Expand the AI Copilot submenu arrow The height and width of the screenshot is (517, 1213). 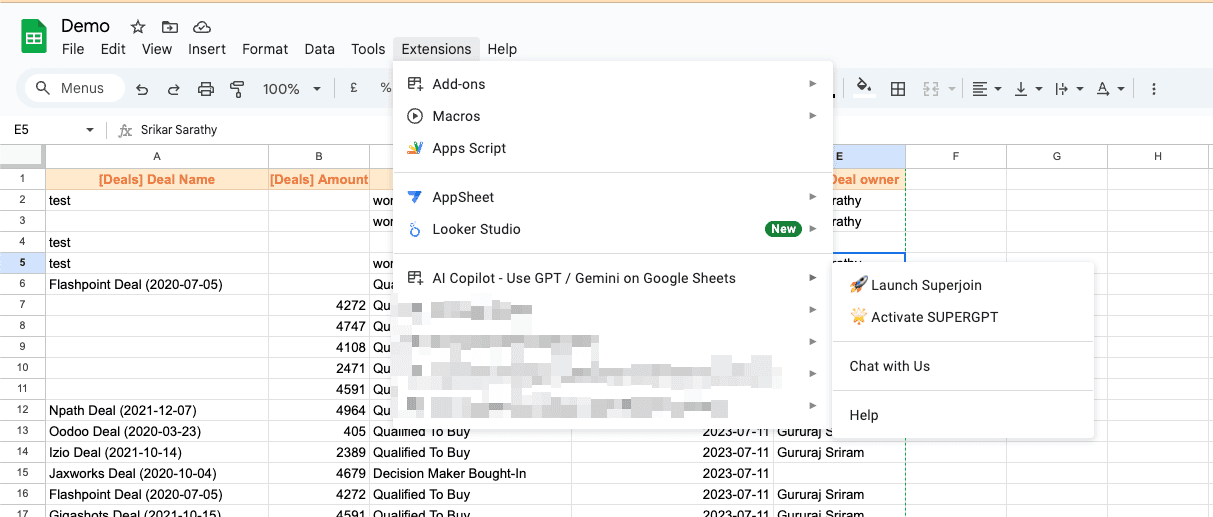(813, 278)
